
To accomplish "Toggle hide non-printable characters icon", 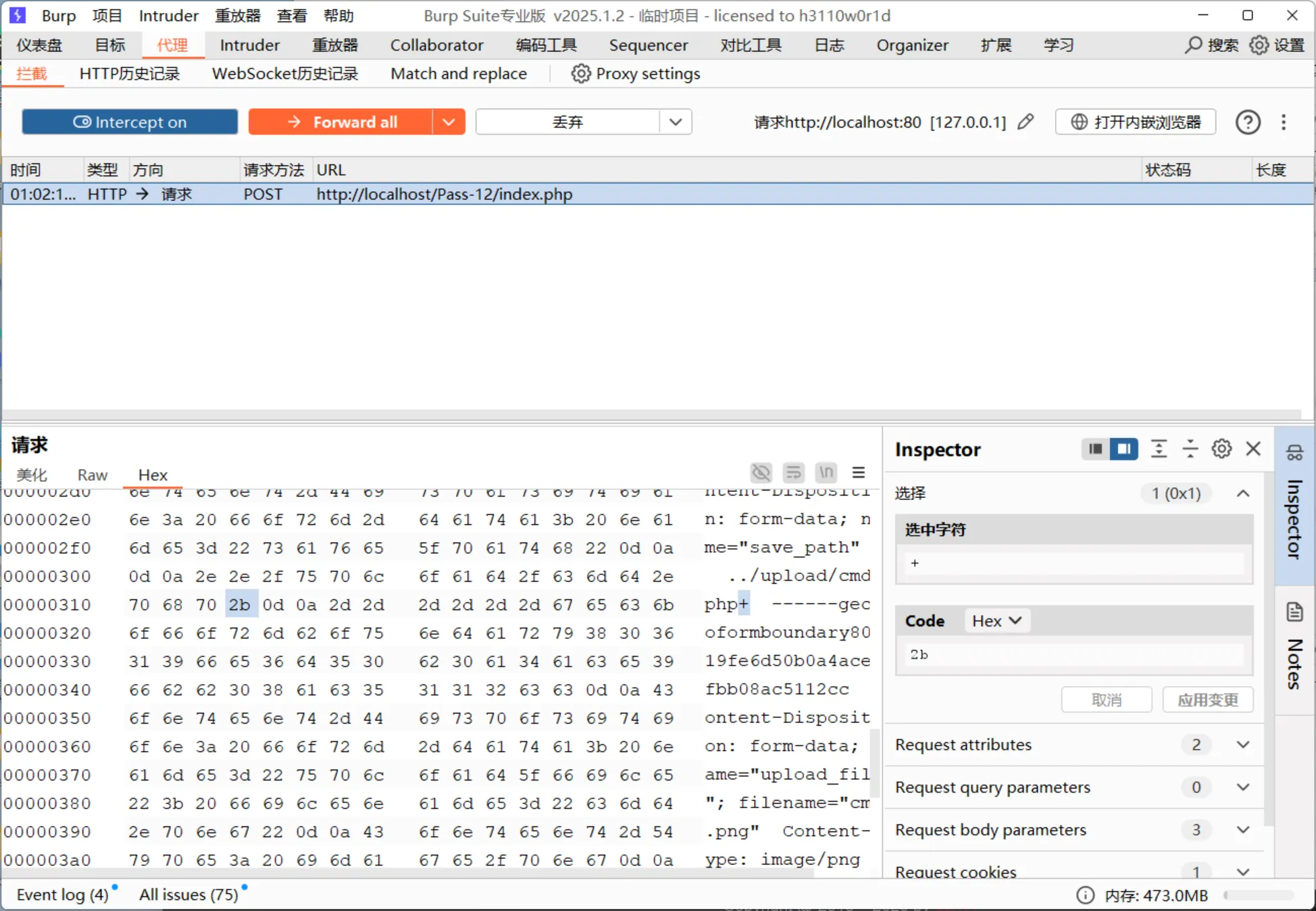I will pyautogui.click(x=761, y=472).
